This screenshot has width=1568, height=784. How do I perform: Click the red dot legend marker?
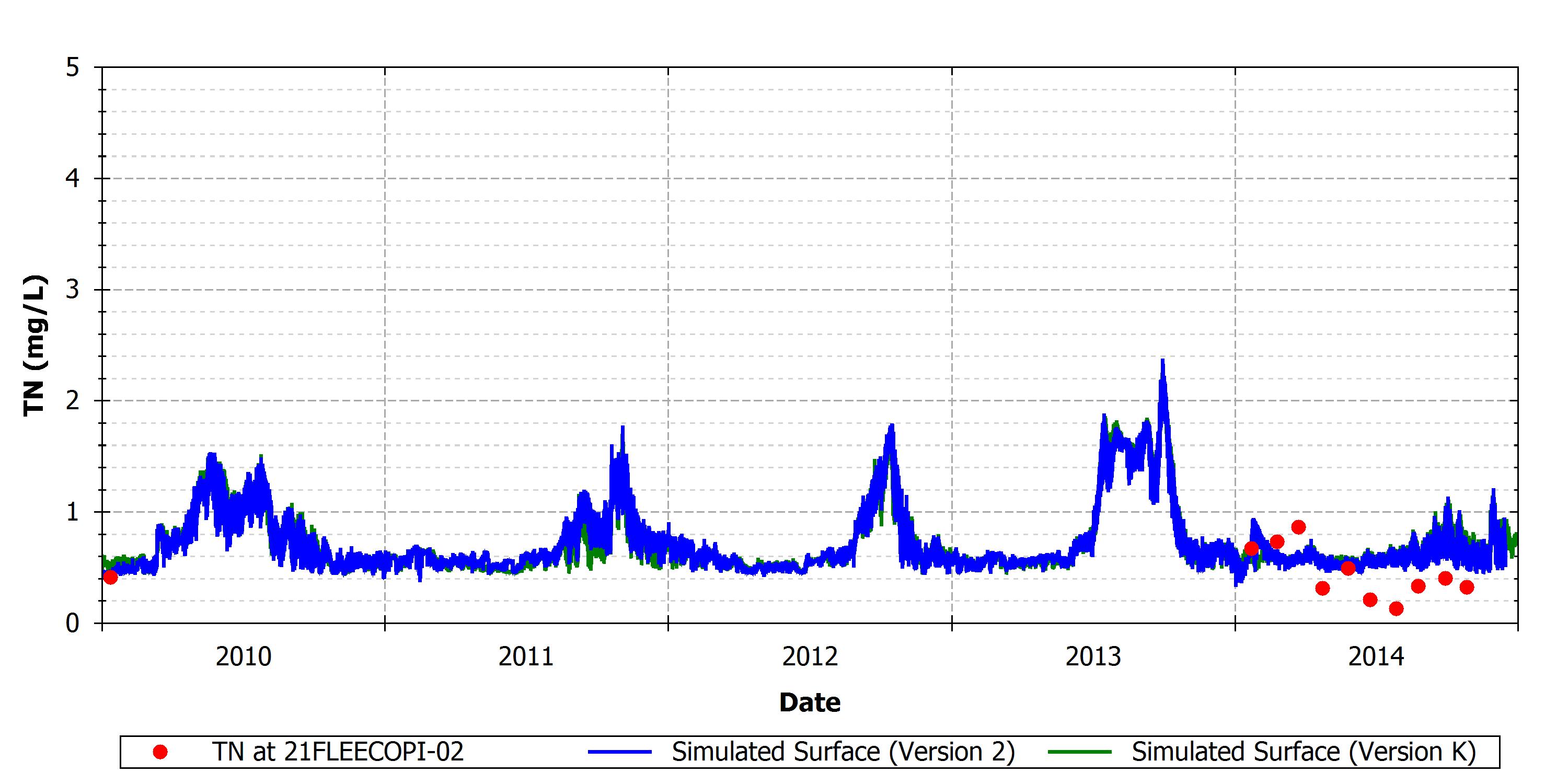(160, 752)
